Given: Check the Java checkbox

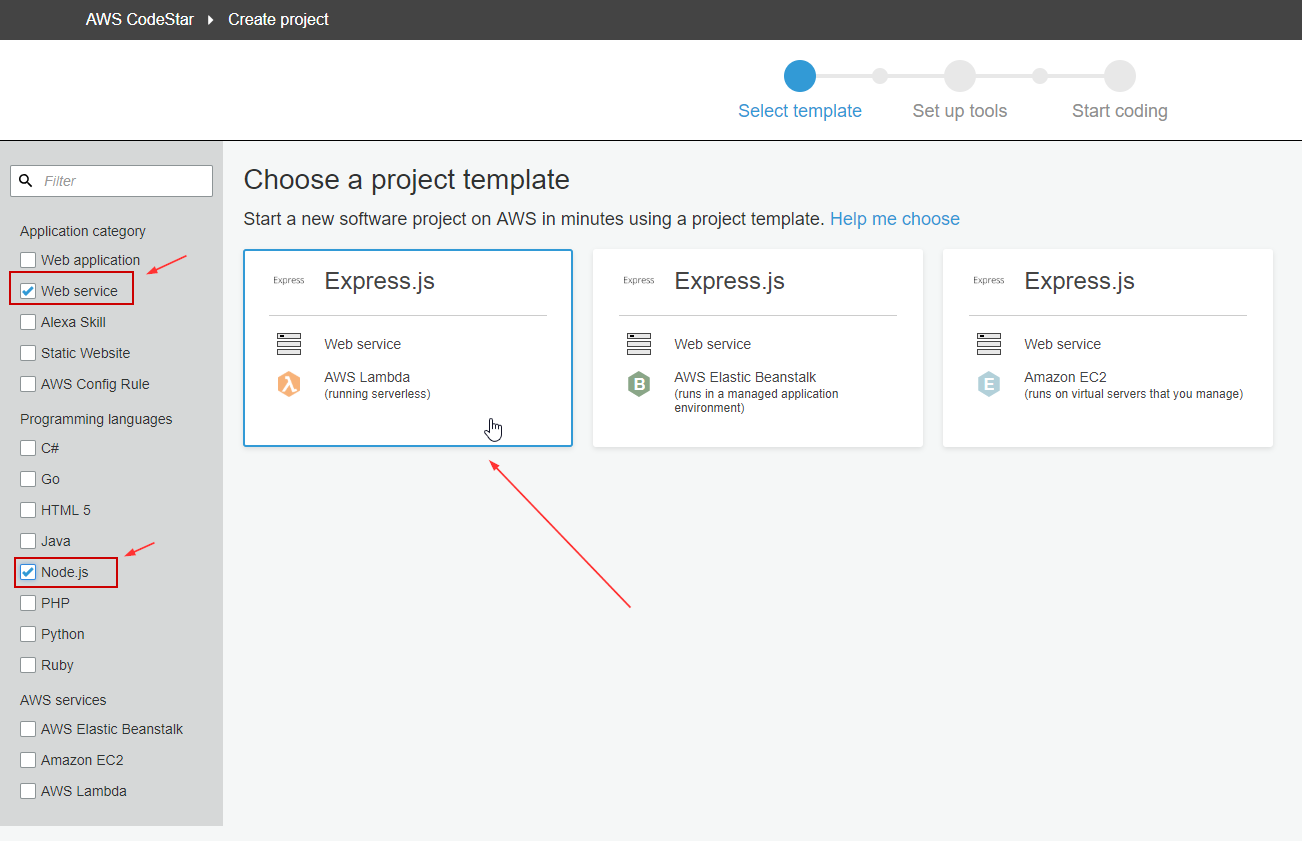Looking at the screenshot, I should 28,541.
